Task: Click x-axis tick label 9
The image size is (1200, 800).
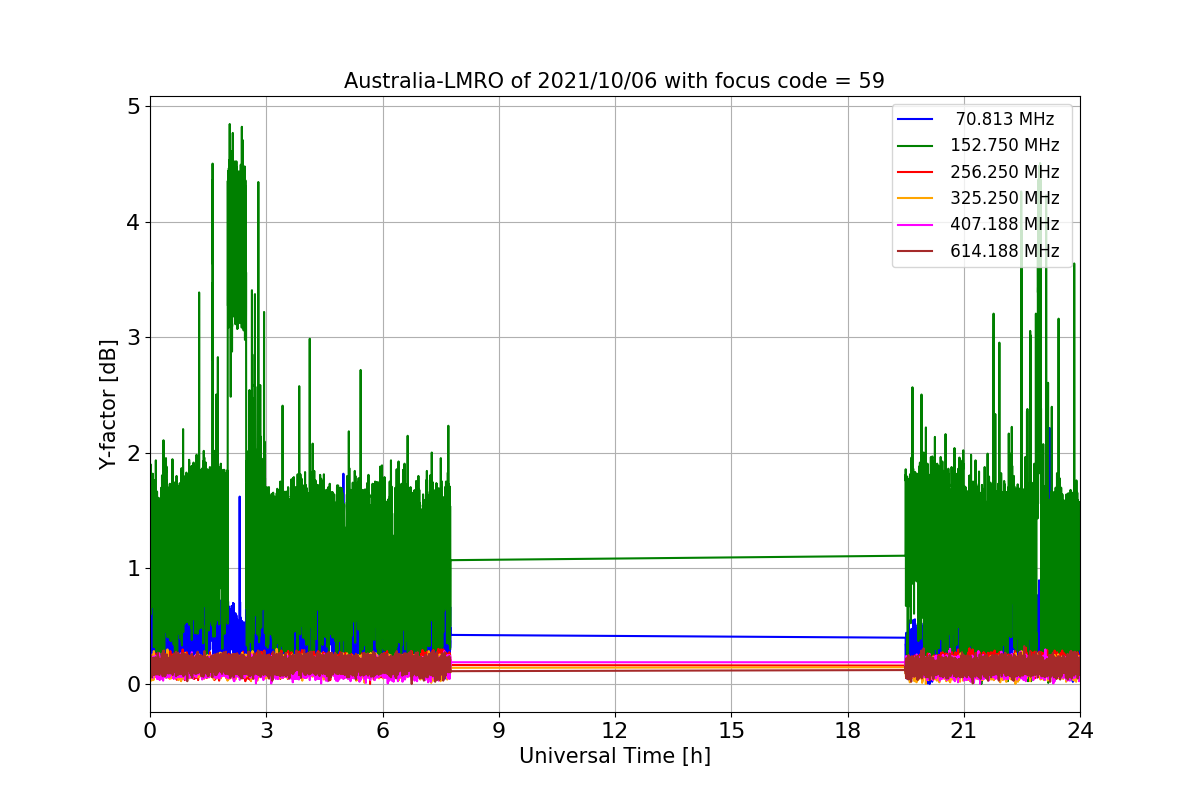Action: (498, 730)
